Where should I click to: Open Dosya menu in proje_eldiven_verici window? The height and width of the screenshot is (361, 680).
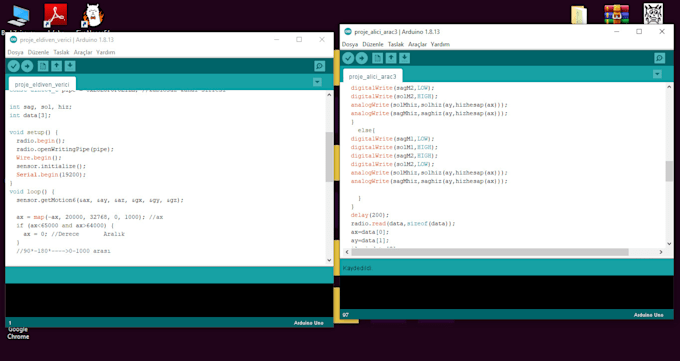pos(16,52)
